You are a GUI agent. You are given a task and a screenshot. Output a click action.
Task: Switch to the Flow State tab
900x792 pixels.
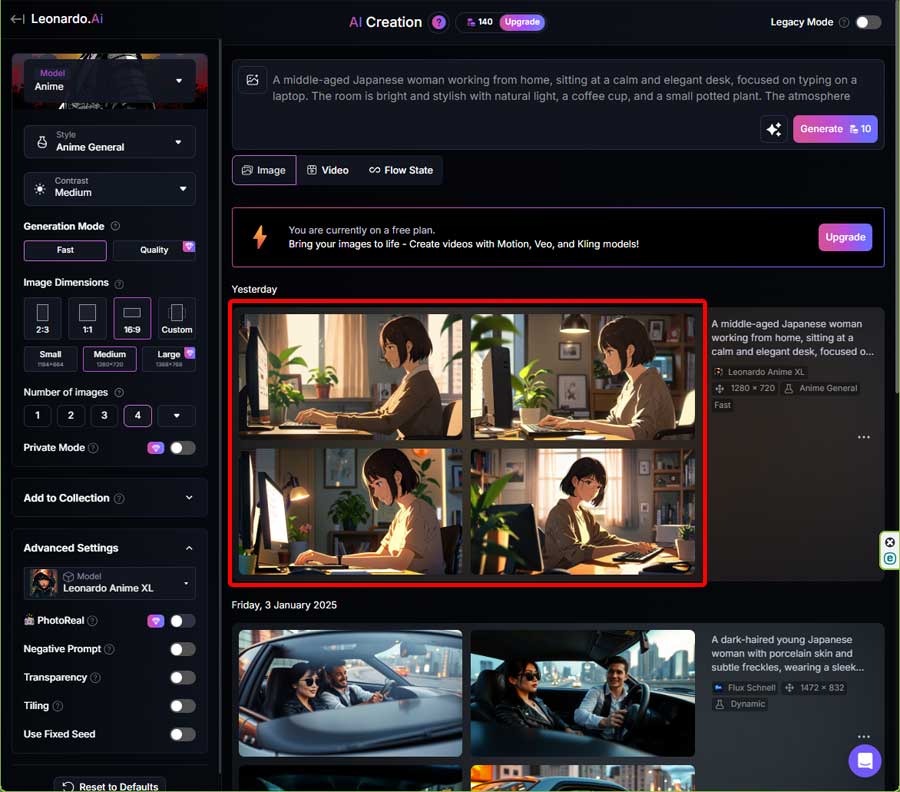pyautogui.click(x=401, y=170)
